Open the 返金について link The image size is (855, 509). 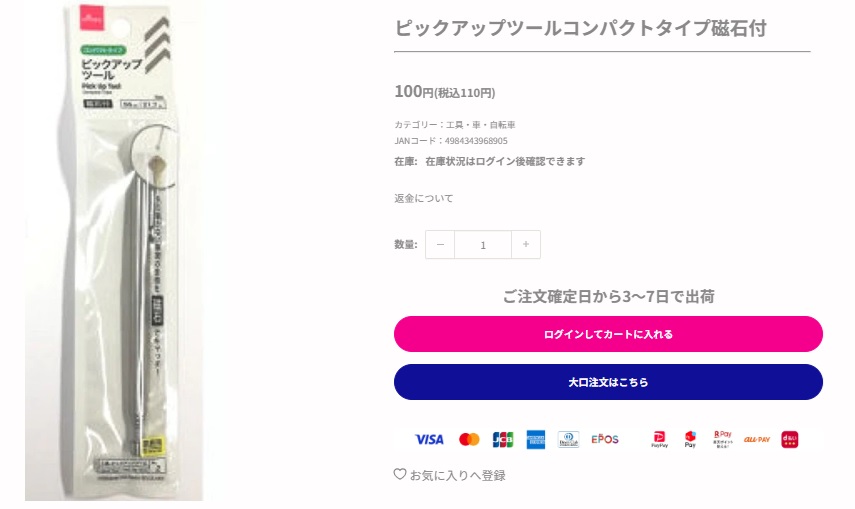[424, 199]
